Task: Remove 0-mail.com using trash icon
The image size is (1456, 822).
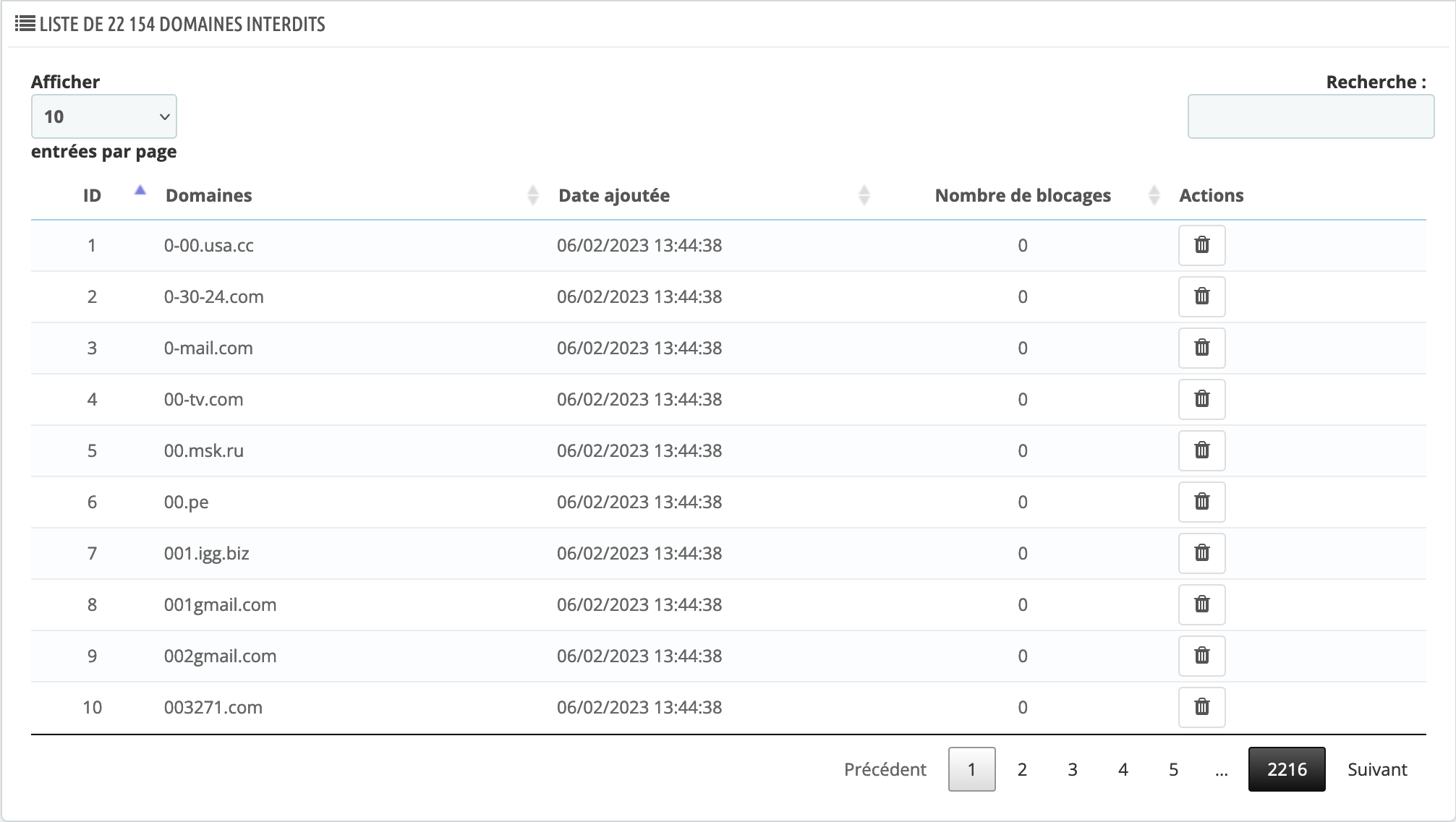Action: coord(1201,348)
